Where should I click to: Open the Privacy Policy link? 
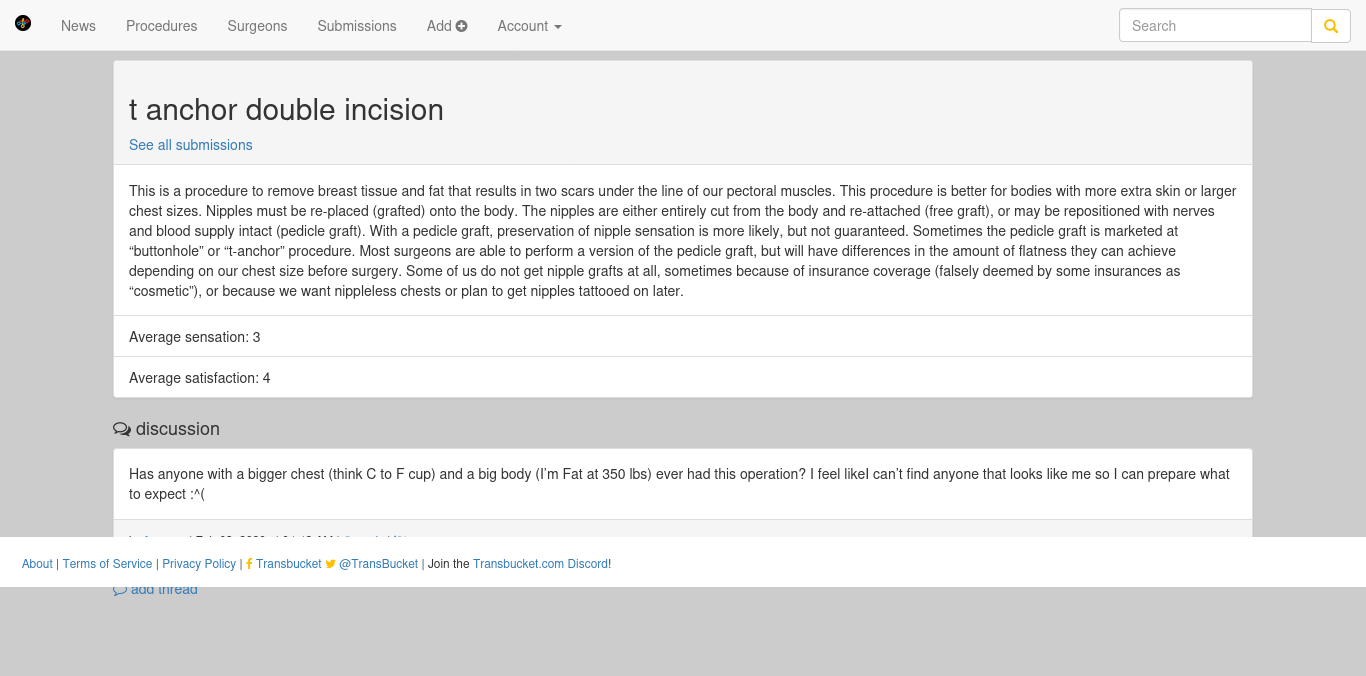click(x=199, y=564)
